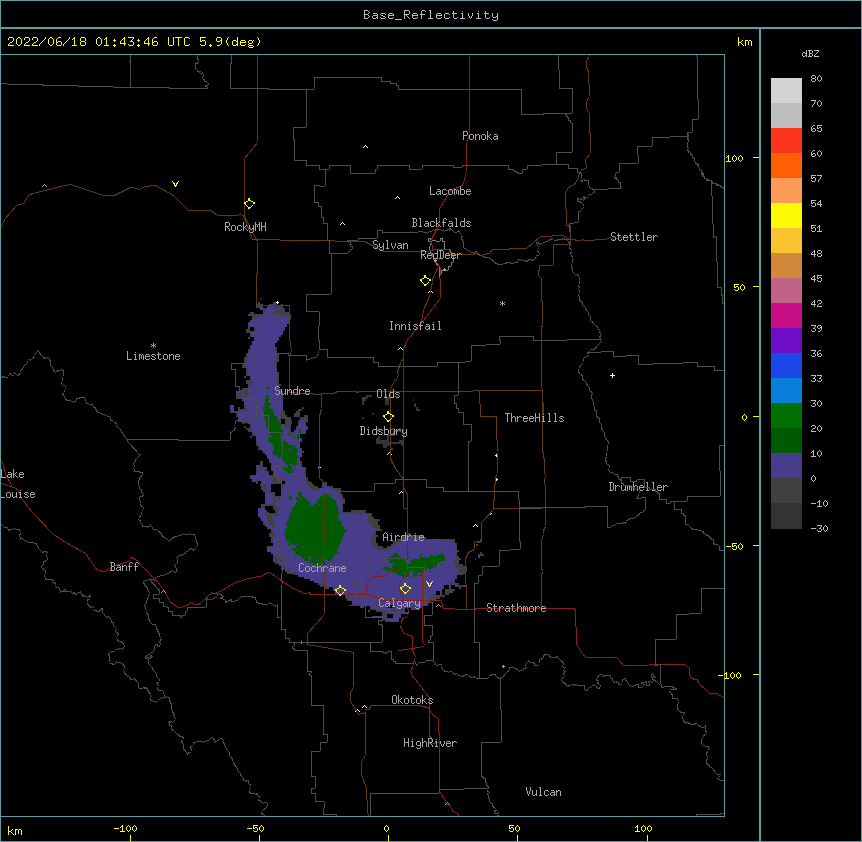Click the yellow diamond marker near RockyMH
The width and height of the screenshot is (862, 842).
coord(250,204)
